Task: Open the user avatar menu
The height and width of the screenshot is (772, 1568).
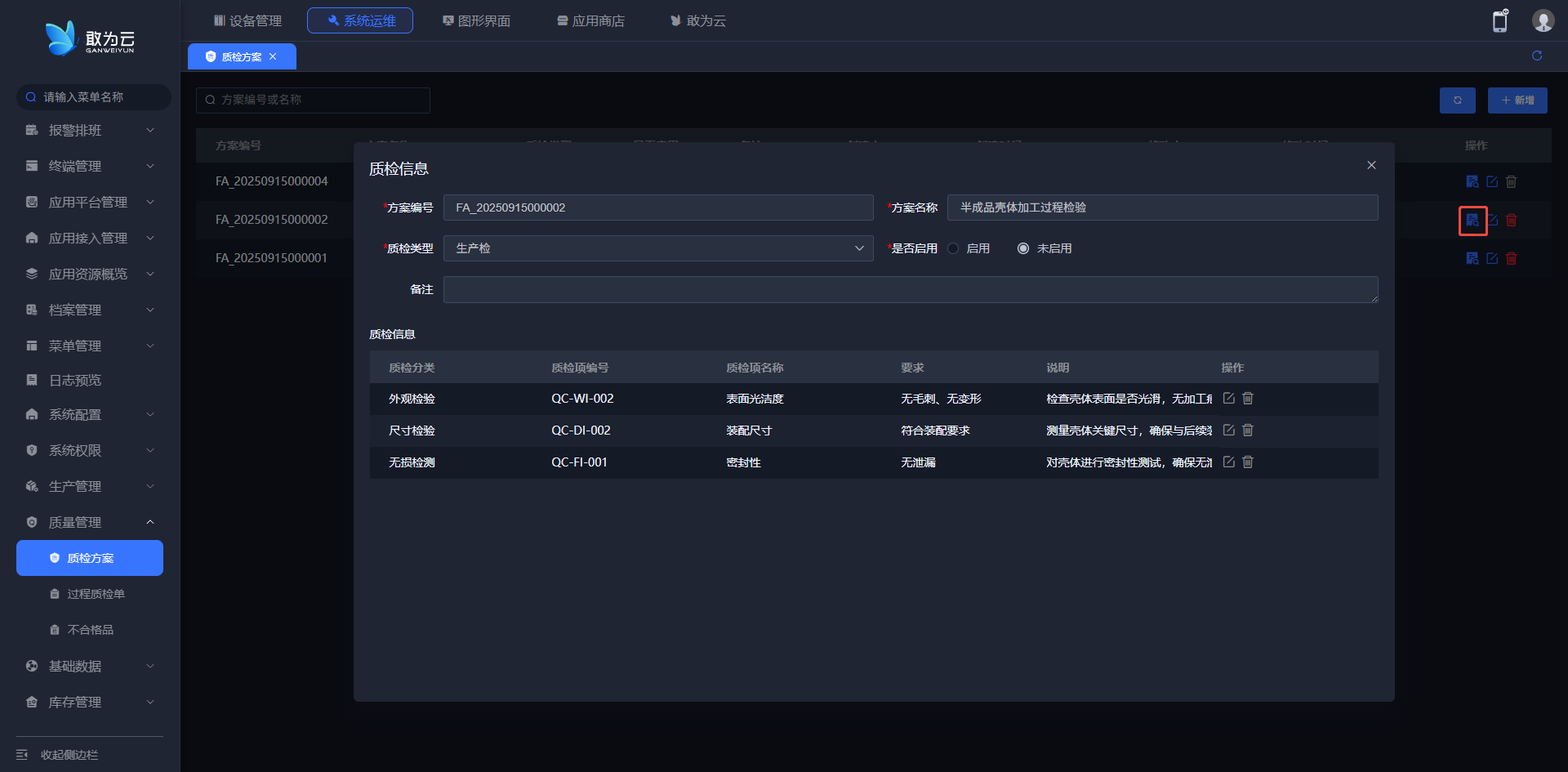Action: 1542,21
